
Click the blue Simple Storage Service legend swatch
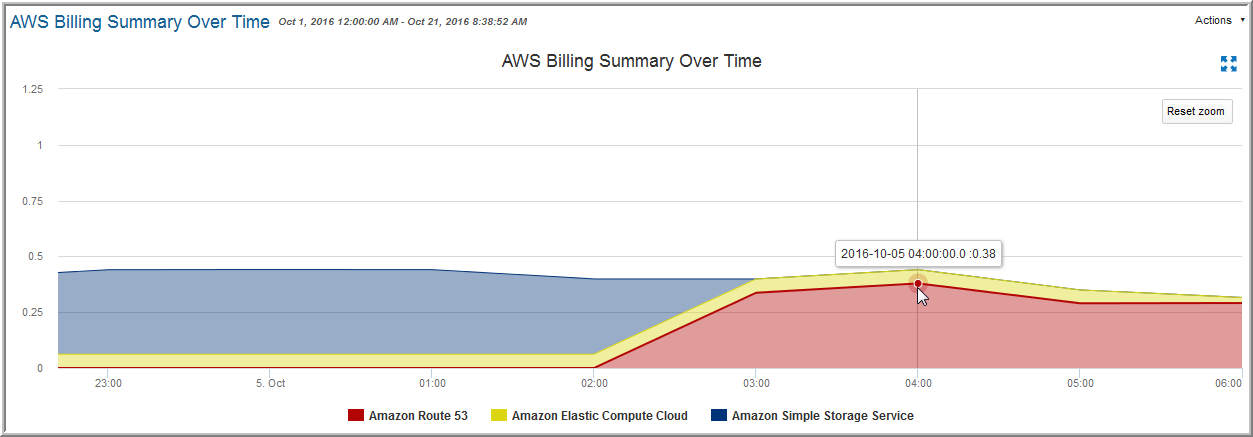[718, 415]
